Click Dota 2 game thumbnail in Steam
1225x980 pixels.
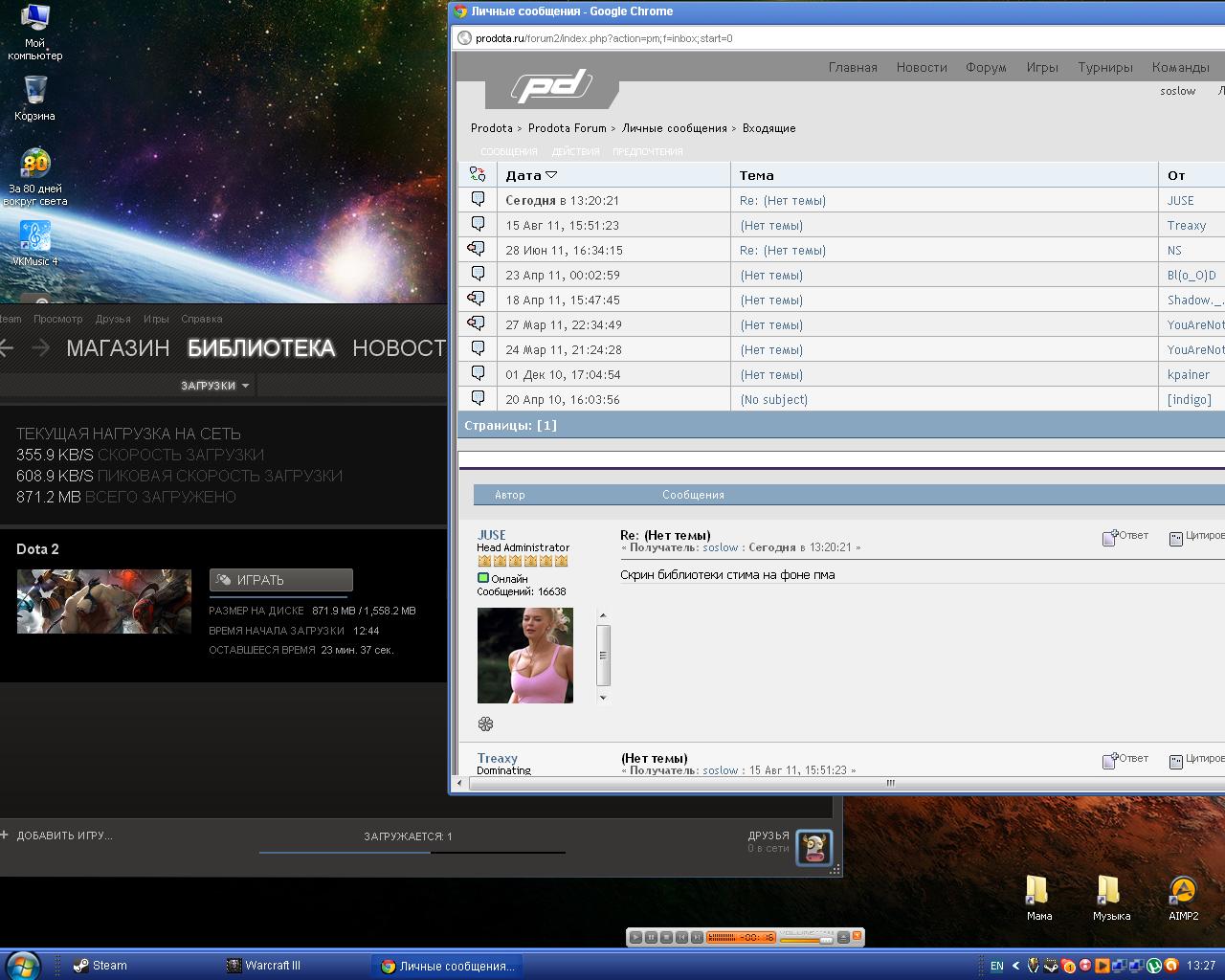tap(104, 601)
